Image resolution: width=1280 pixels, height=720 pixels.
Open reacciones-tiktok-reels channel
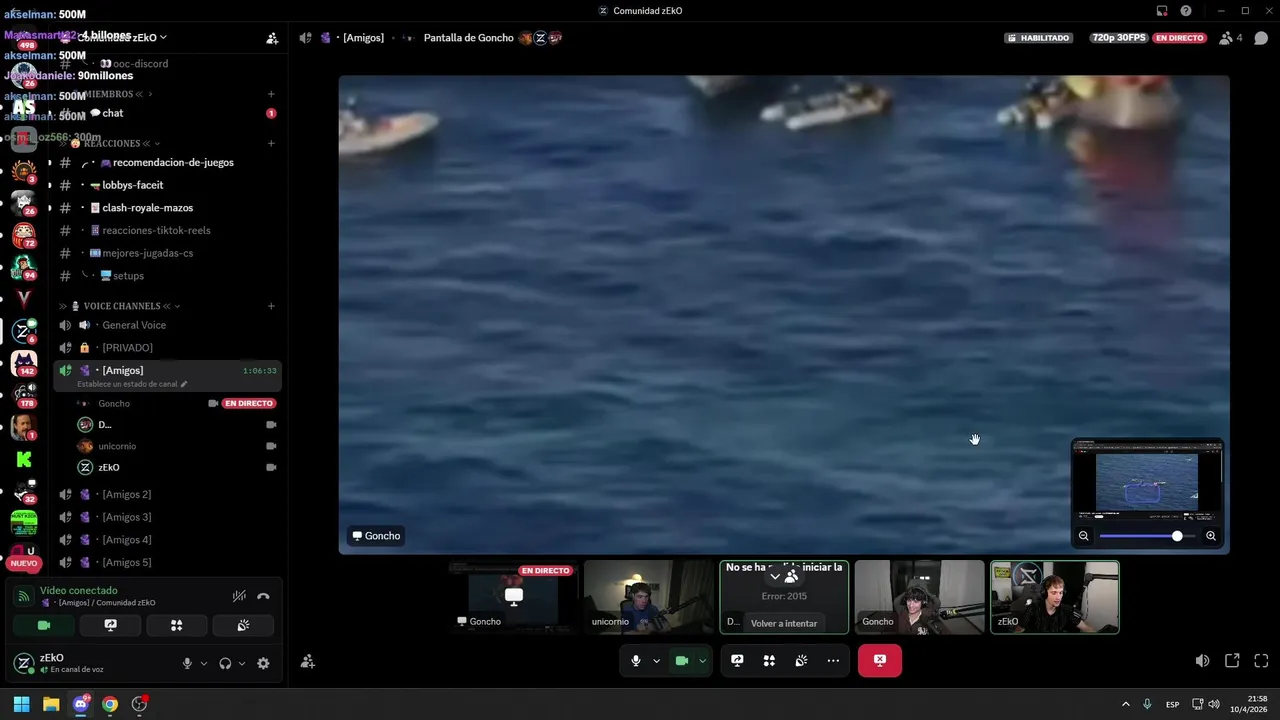(x=167, y=230)
